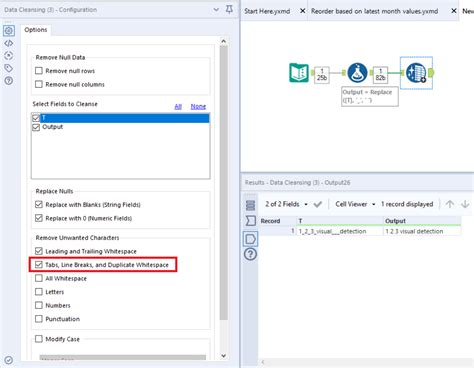Viewport: 474px width, 368px height.
Task: Select the Text Input book tool on canvas
Action: [x=299, y=72]
